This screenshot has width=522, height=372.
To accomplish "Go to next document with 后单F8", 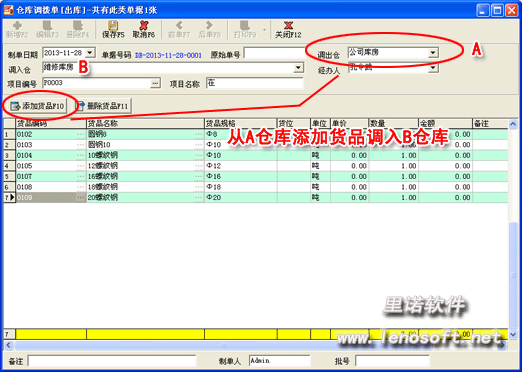I will pos(209,29).
